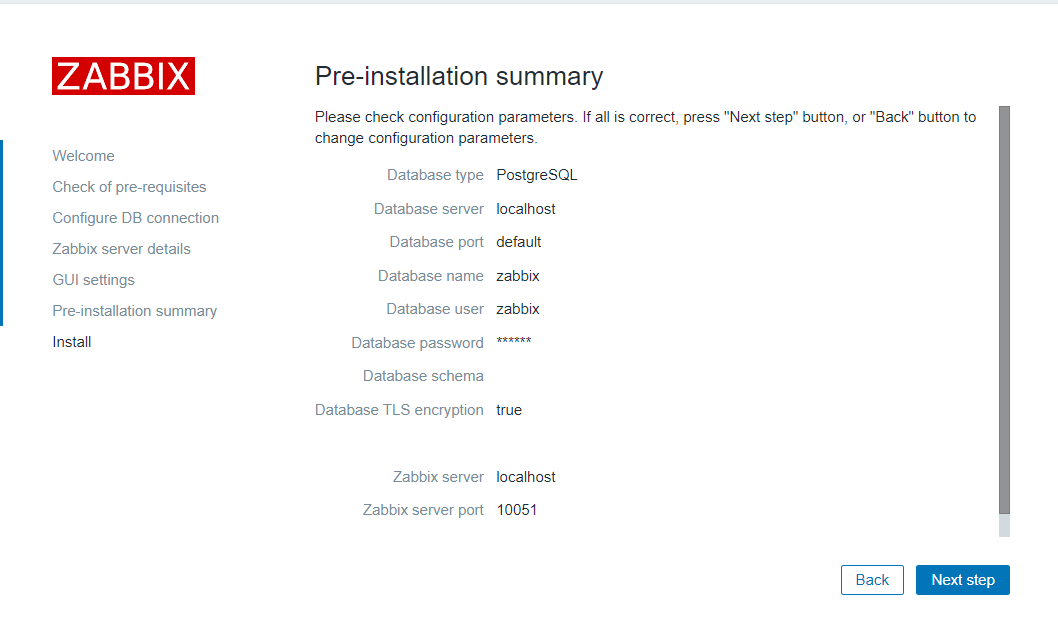Go to Check of pre-requisites step
This screenshot has width=1058, height=635.
(x=129, y=187)
